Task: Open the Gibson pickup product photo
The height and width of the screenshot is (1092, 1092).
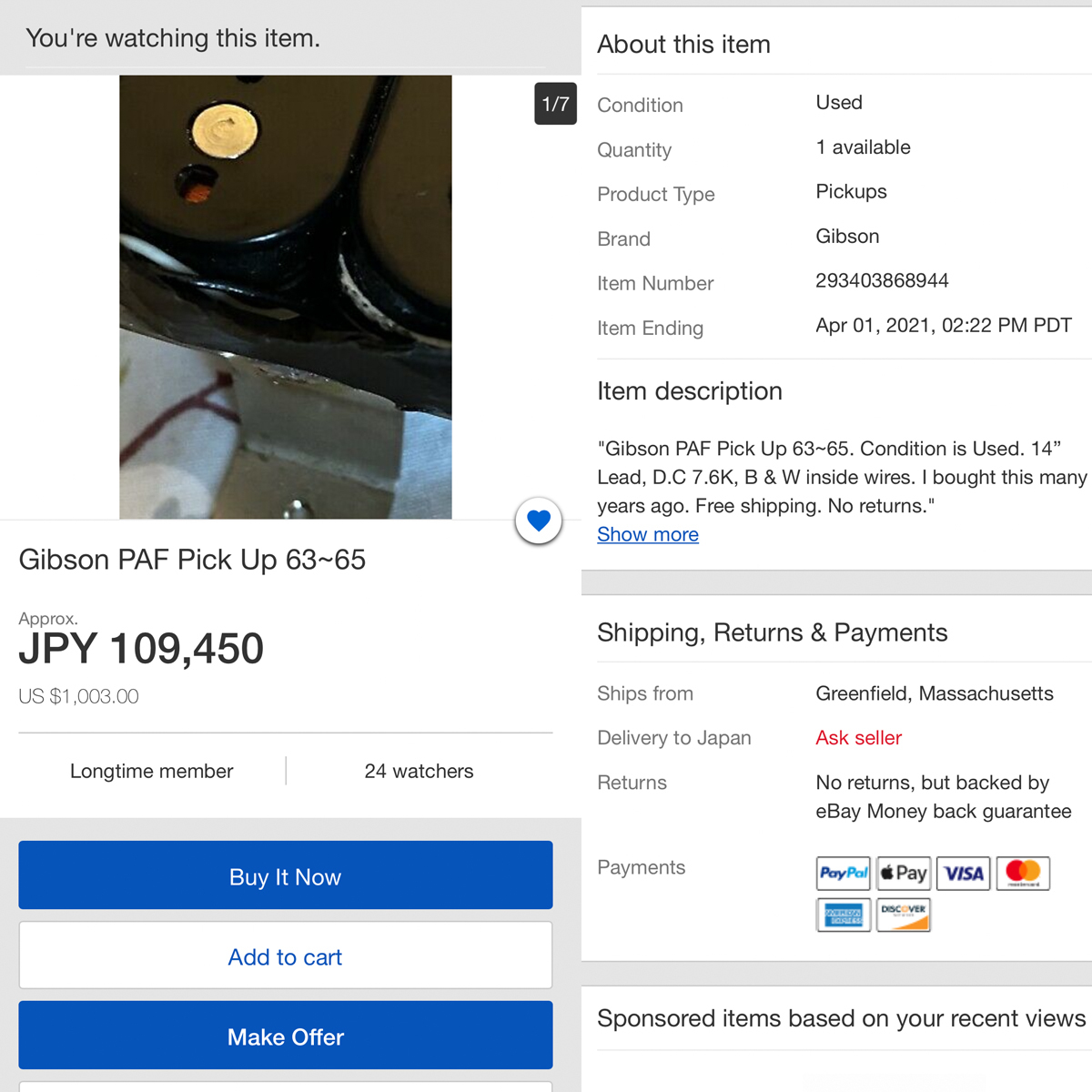Action: coord(286,298)
